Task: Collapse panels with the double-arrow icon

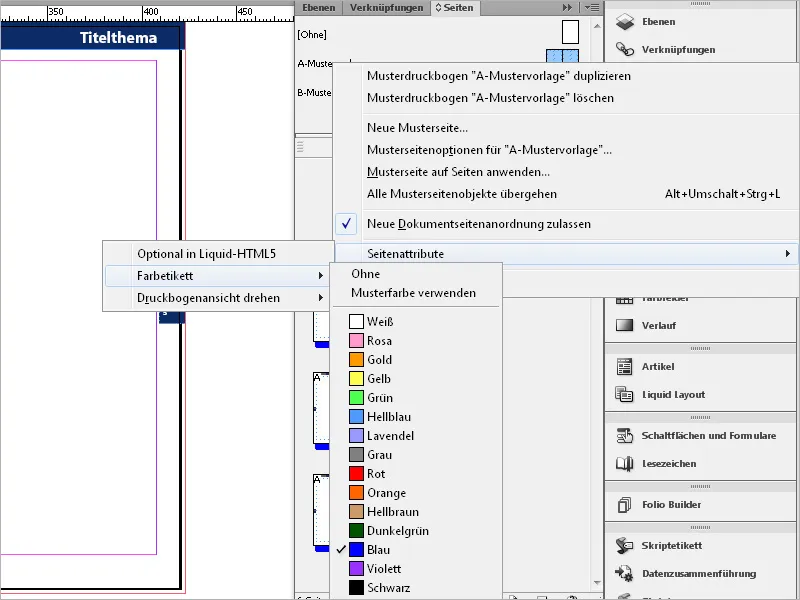Action: tap(567, 8)
